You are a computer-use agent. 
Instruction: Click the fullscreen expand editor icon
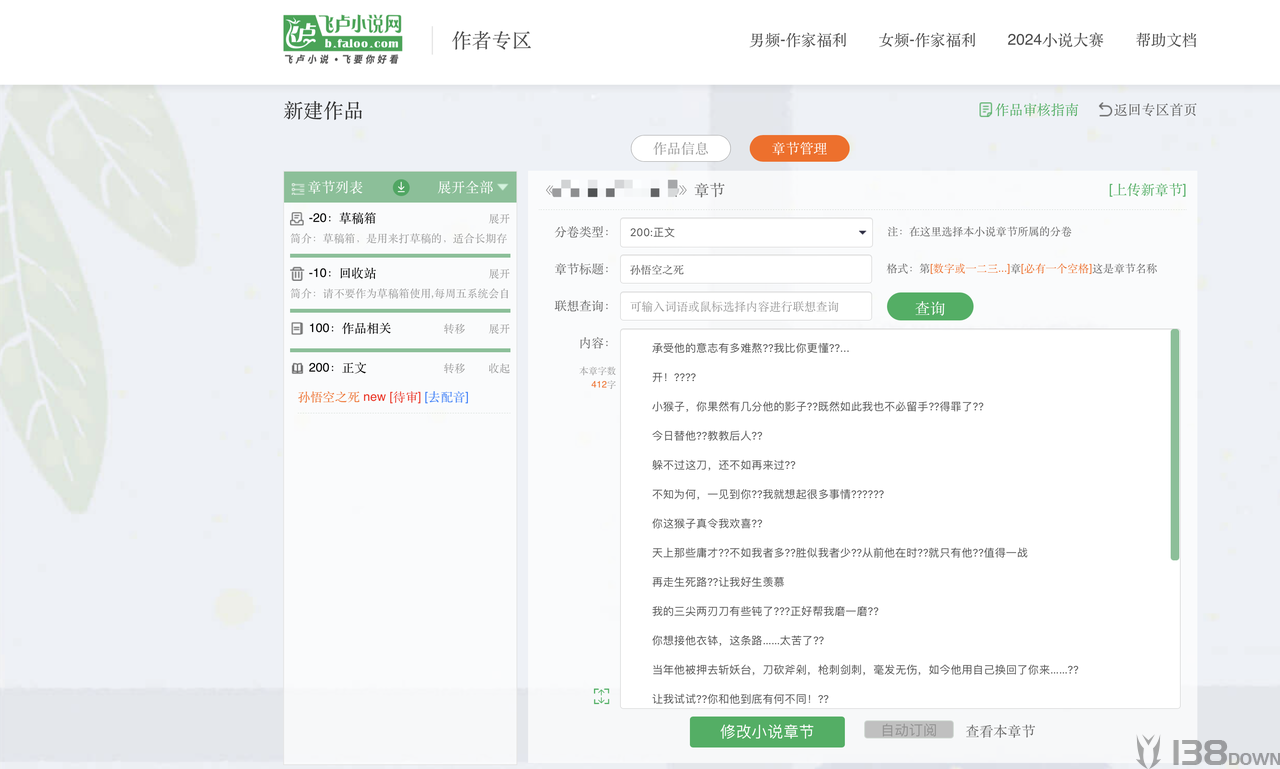pyautogui.click(x=601, y=696)
